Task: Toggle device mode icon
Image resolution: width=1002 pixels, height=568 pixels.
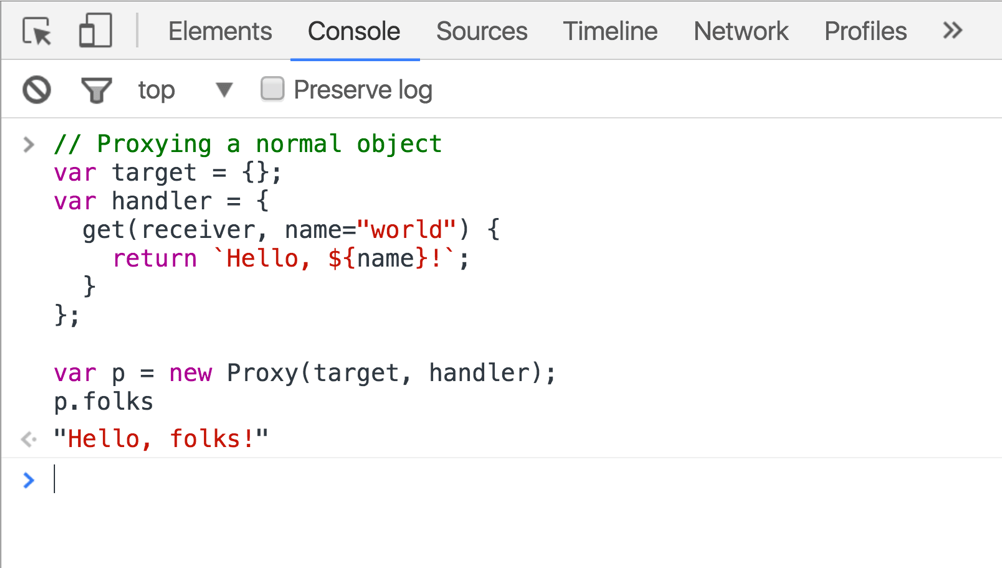Action: (x=95, y=31)
